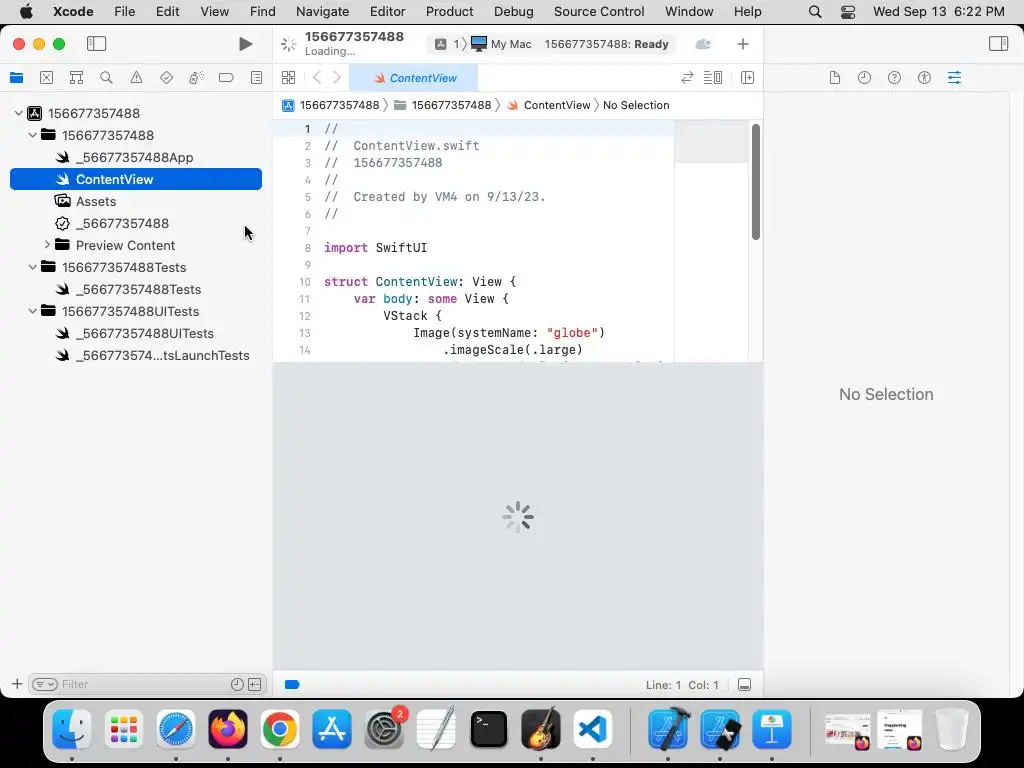Open the Library with the plus button
The width and height of the screenshot is (1024, 768).
tap(743, 44)
